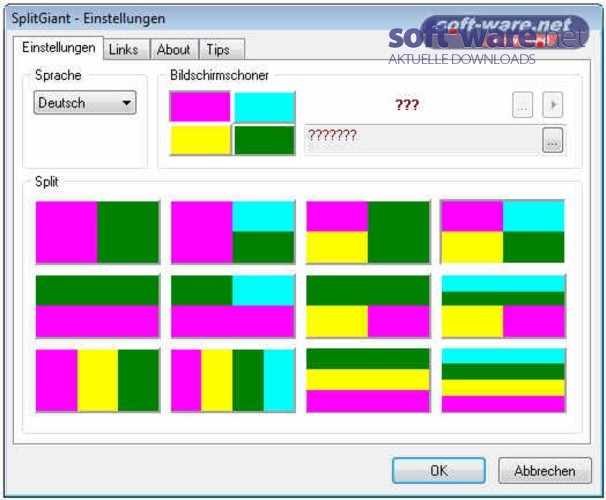Viewport: 606px width, 500px height.
Task: Open the About tab
Action: 174,49
